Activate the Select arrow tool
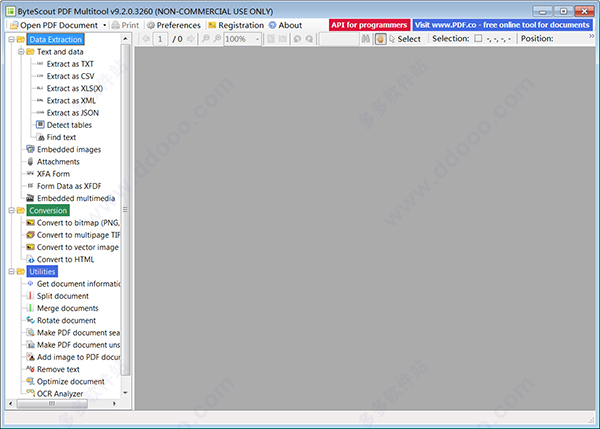This screenshot has height=429, width=600. (405, 39)
